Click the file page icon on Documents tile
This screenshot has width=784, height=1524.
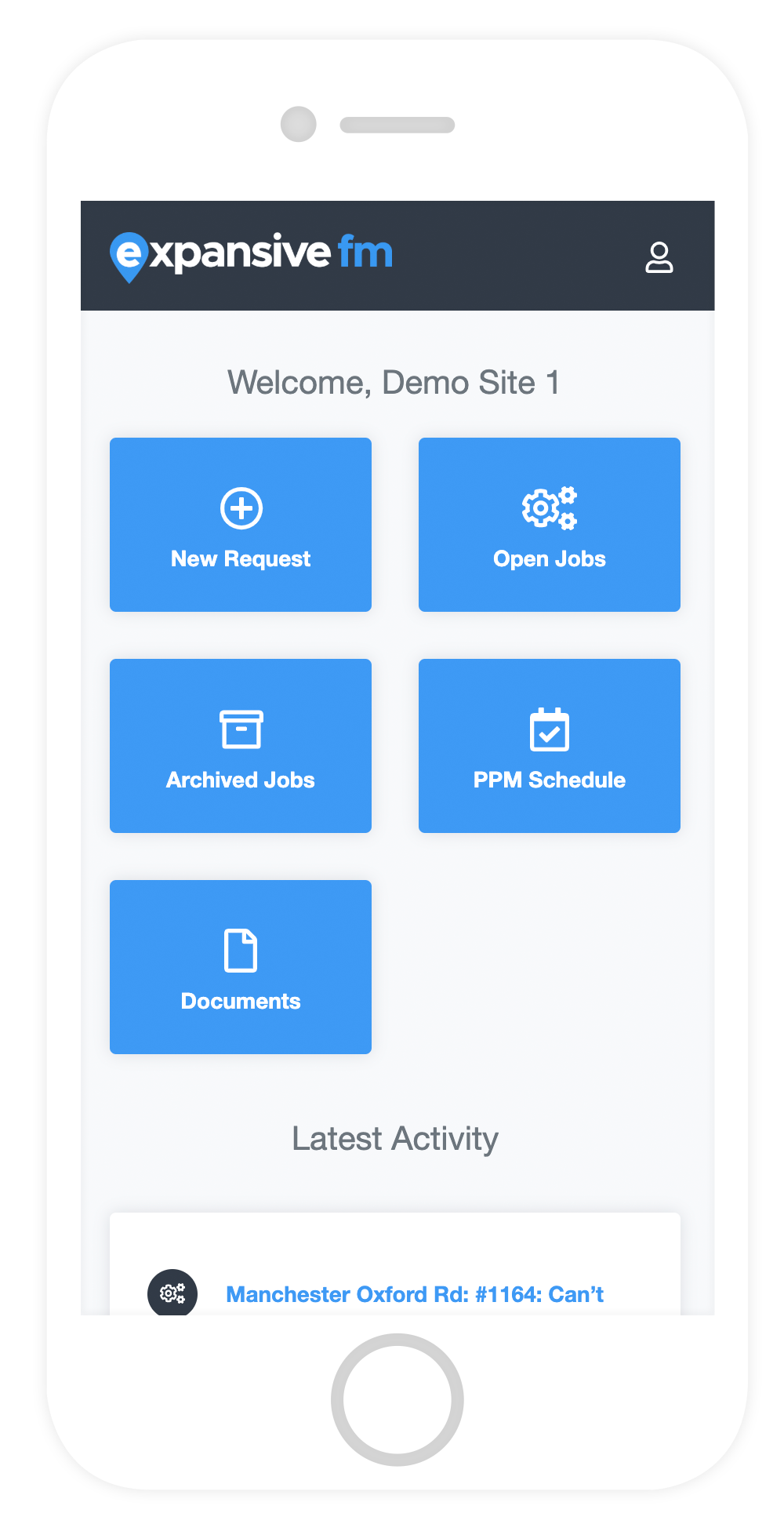tap(241, 951)
